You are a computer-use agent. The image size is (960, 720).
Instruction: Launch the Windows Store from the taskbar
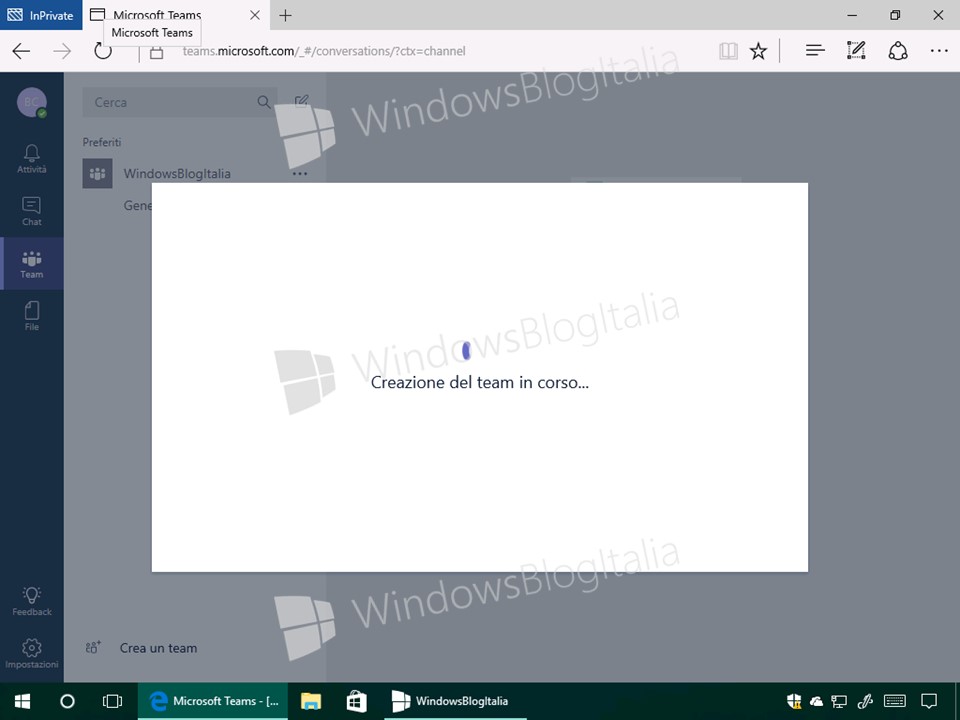pos(356,701)
